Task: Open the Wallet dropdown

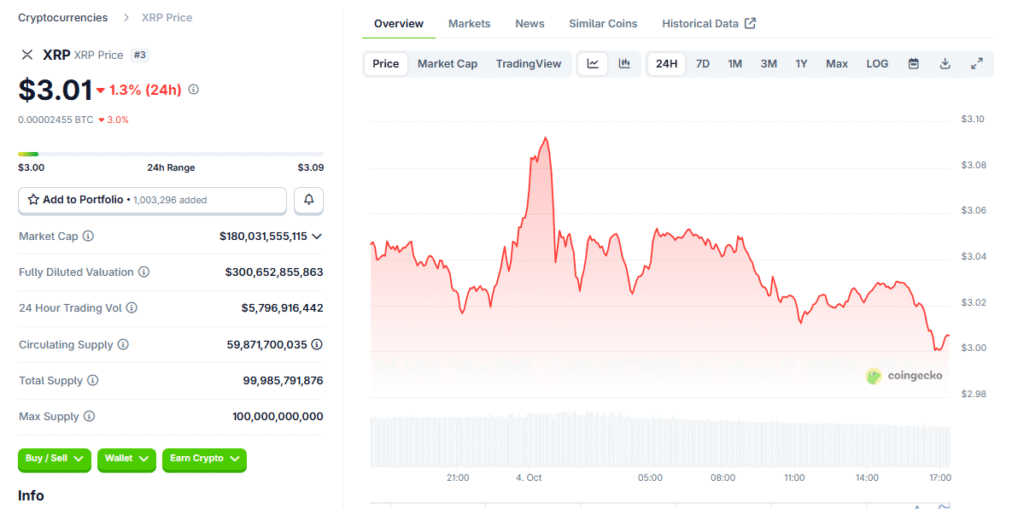Action: (x=126, y=459)
